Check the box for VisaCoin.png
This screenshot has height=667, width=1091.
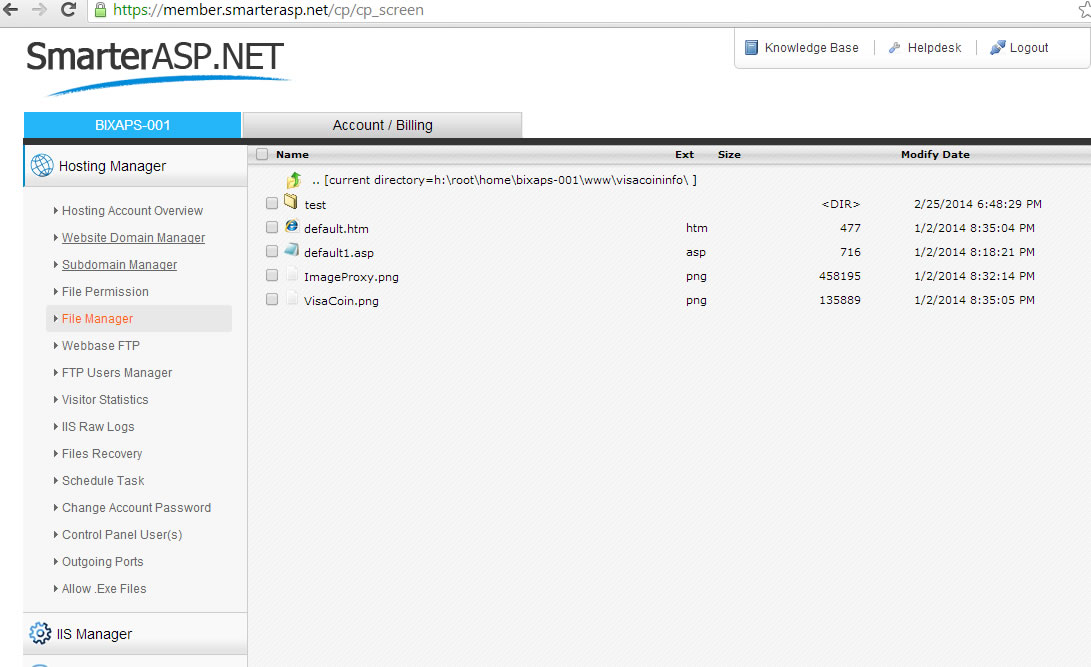[x=272, y=299]
